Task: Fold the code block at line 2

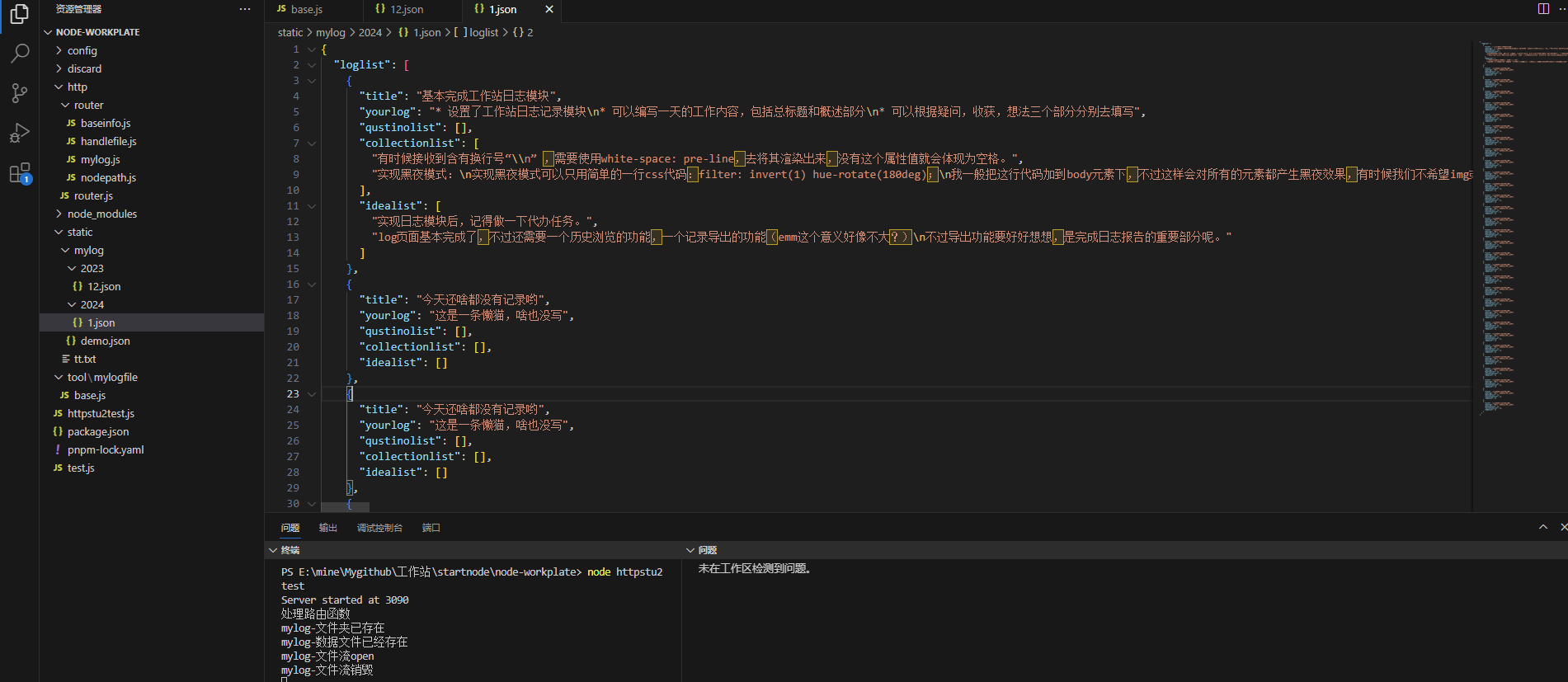Action: coord(312,64)
